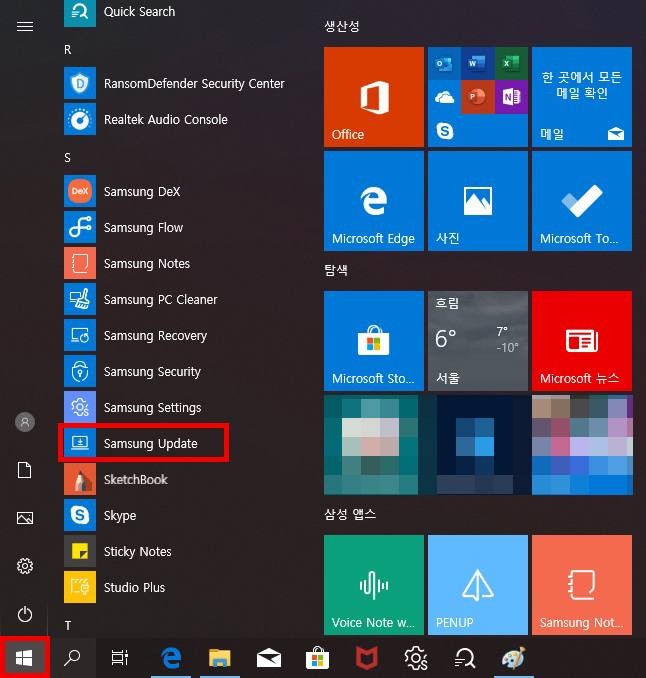The width and height of the screenshot is (646, 678).
Task: Open the Samsung Notes tile
Action: [x=582, y=585]
